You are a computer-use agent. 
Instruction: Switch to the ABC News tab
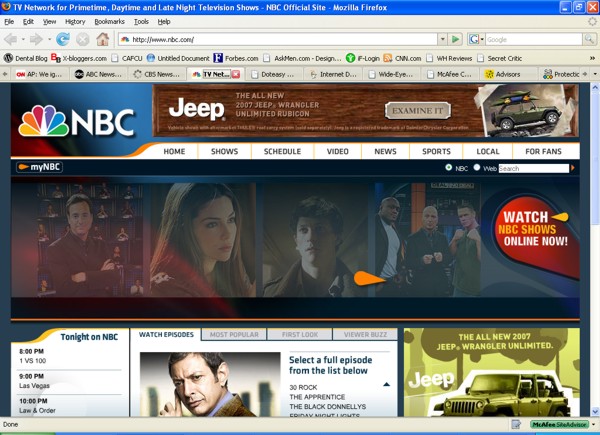pos(99,74)
